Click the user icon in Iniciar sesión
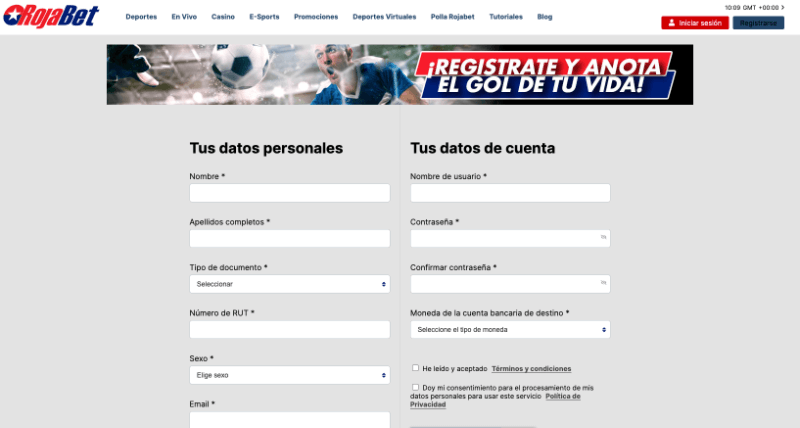Screen dimensions: 800x428 (x=671, y=23)
